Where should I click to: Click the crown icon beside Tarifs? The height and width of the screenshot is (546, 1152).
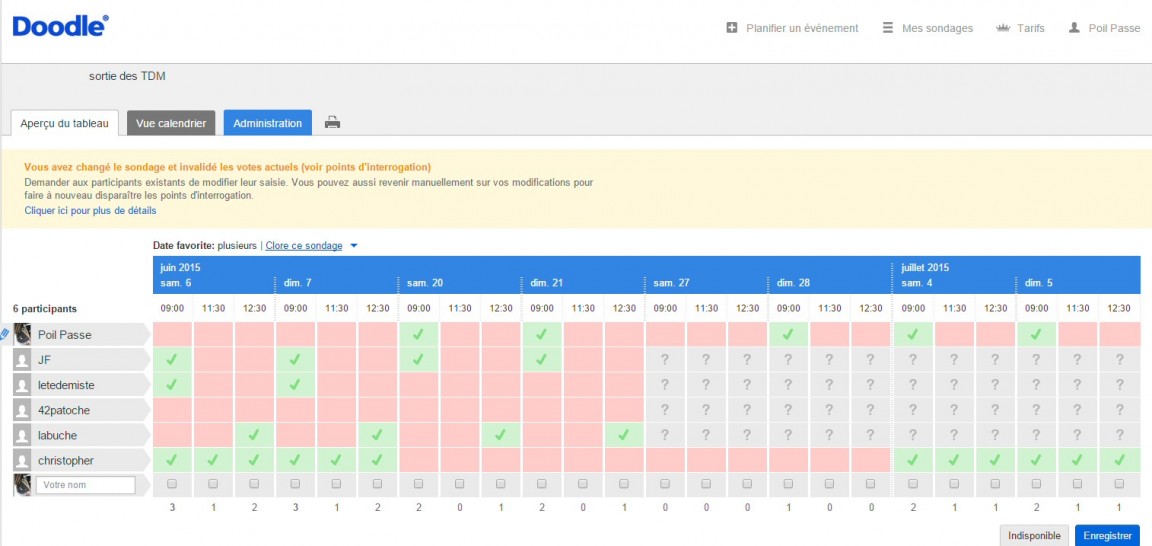tap(1003, 28)
